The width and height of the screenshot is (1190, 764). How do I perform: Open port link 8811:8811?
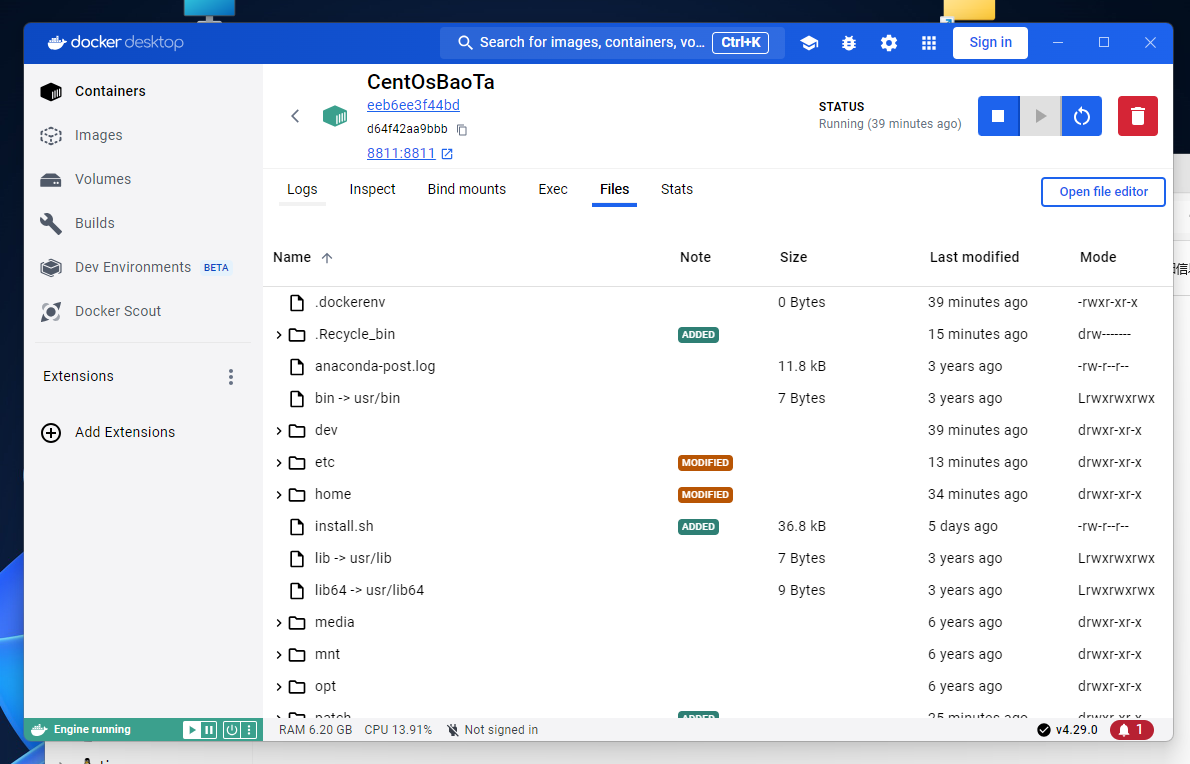(x=401, y=154)
